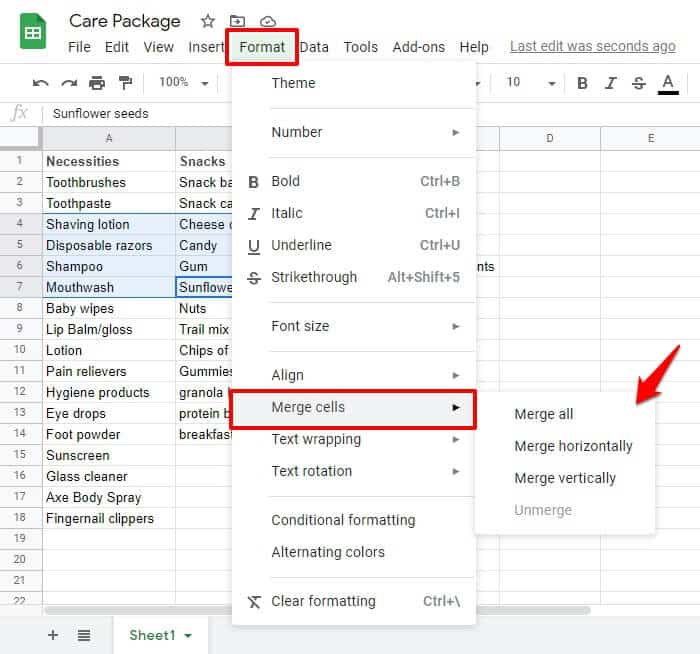Add a new sheet with plus icon
The height and width of the screenshot is (654, 700).
(x=53, y=634)
